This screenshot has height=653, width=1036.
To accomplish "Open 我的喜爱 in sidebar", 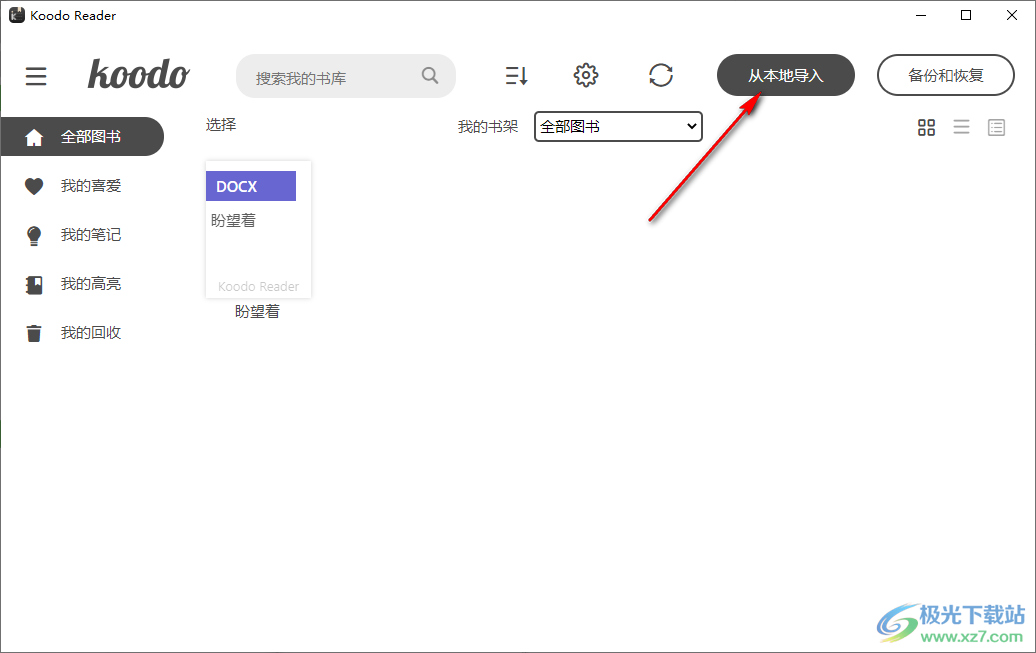I will tap(91, 186).
